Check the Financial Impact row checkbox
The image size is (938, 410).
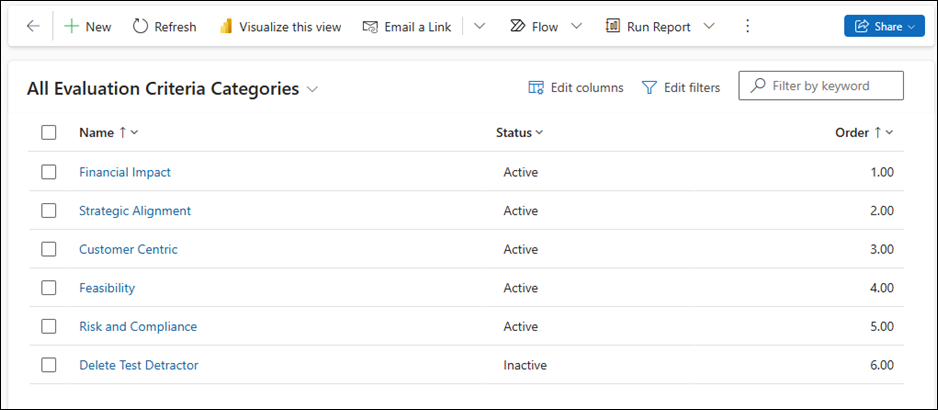click(x=49, y=172)
